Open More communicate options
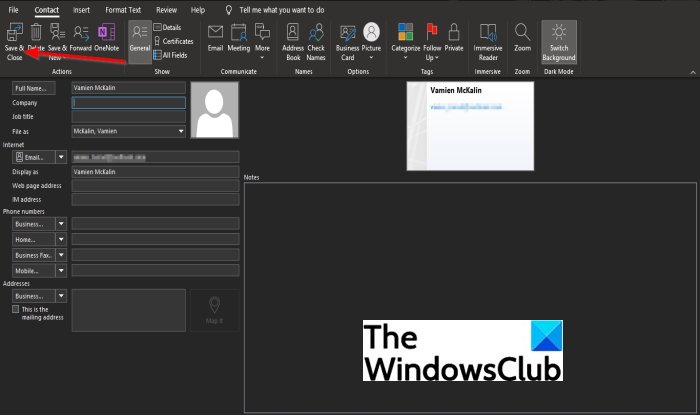The image size is (700, 415). point(262,41)
